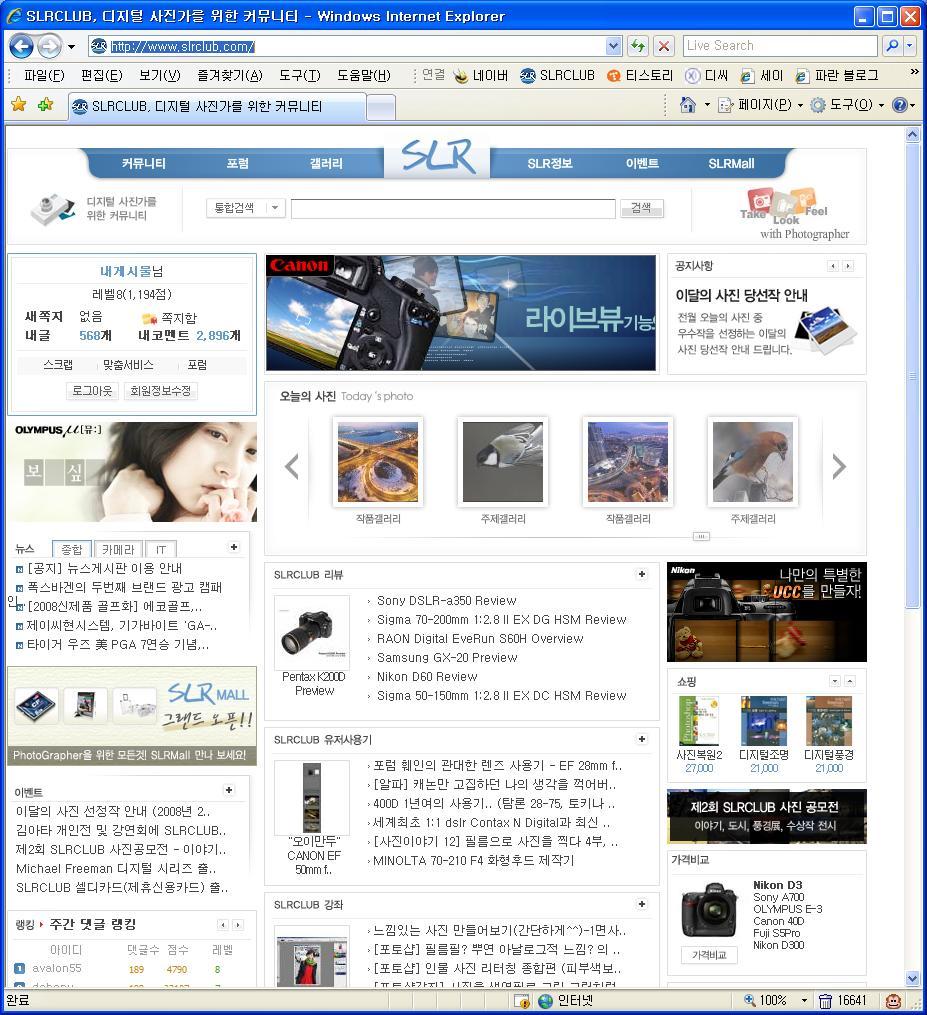Expand the address bar URL dropdown

pos(614,46)
